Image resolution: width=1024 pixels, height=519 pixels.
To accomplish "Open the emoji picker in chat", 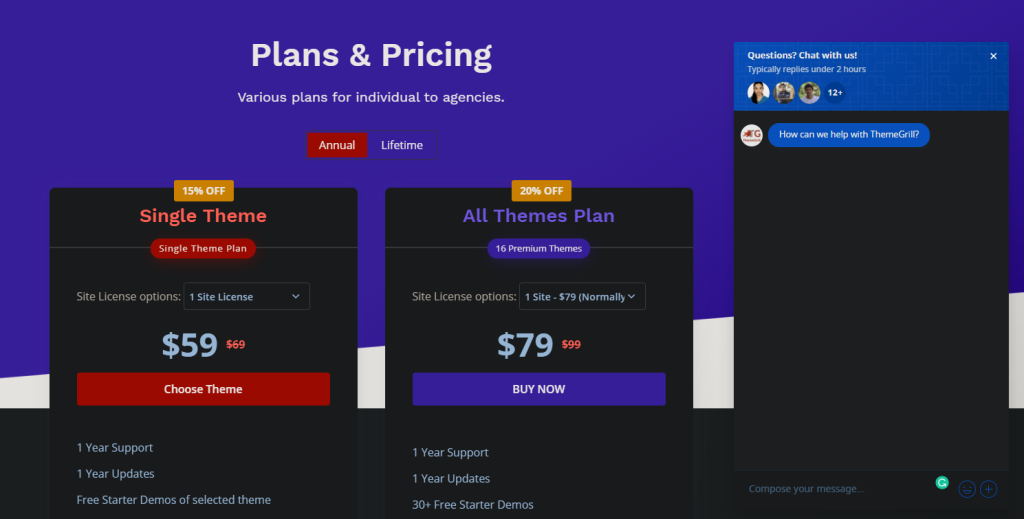I will coord(966,489).
